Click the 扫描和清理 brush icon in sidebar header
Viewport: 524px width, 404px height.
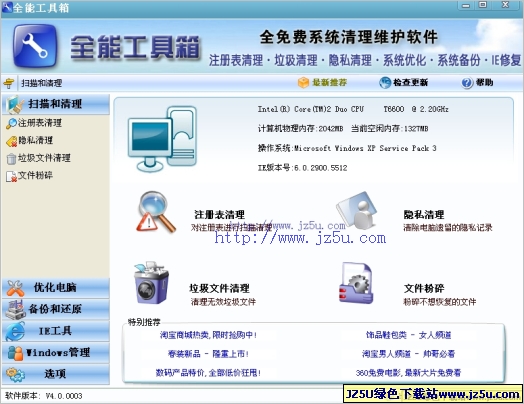pos(15,104)
